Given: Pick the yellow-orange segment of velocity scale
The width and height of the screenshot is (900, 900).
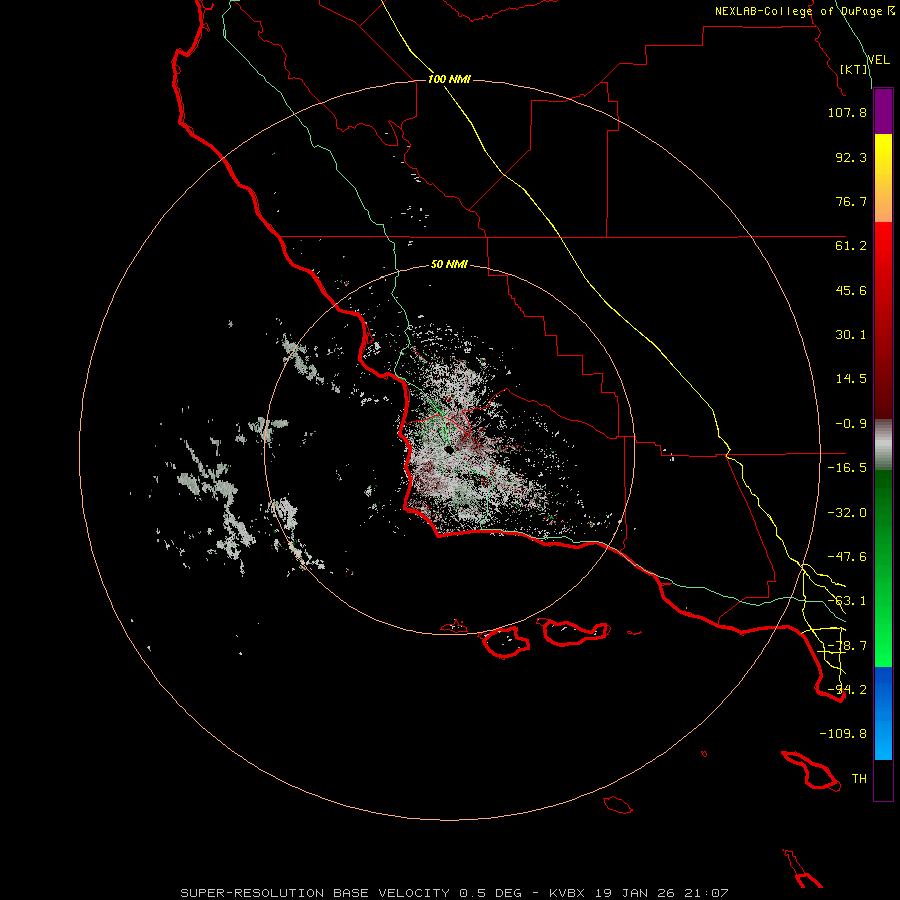Looking at the screenshot, I should click(883, 178).
